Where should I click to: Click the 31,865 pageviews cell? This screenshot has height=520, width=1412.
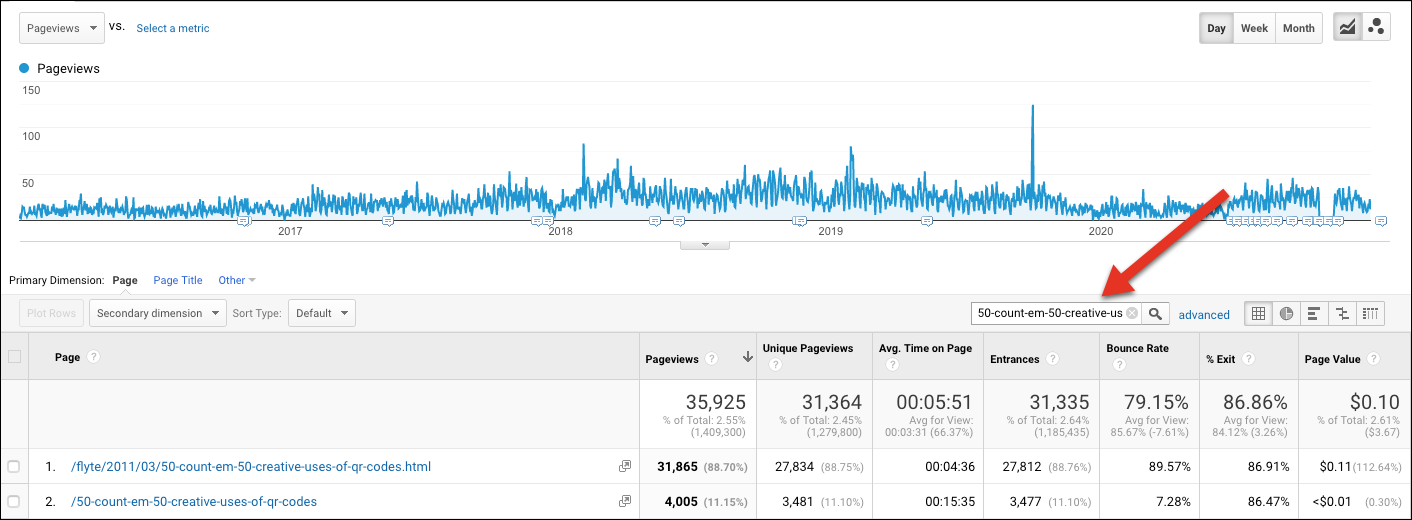click(x=698, y=466)
